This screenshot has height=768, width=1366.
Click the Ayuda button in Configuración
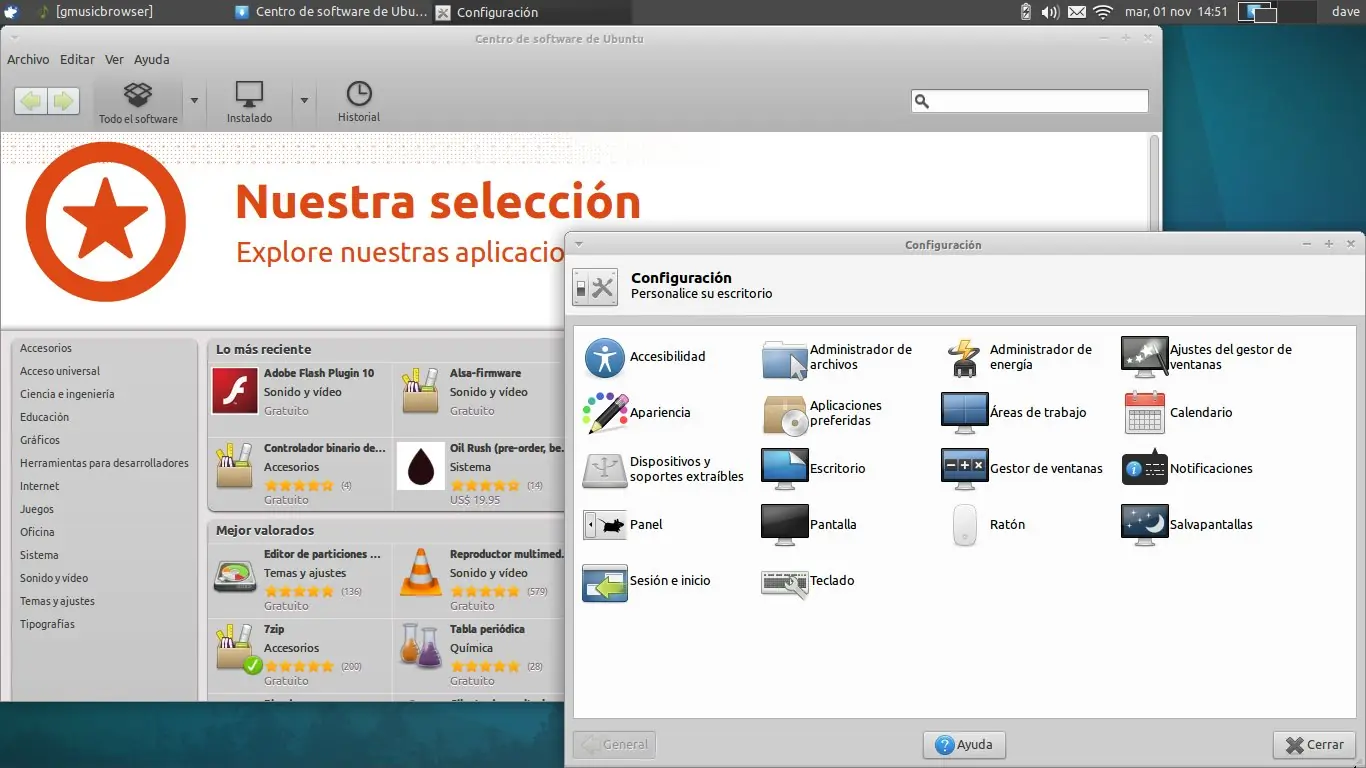tap(964, 745)
